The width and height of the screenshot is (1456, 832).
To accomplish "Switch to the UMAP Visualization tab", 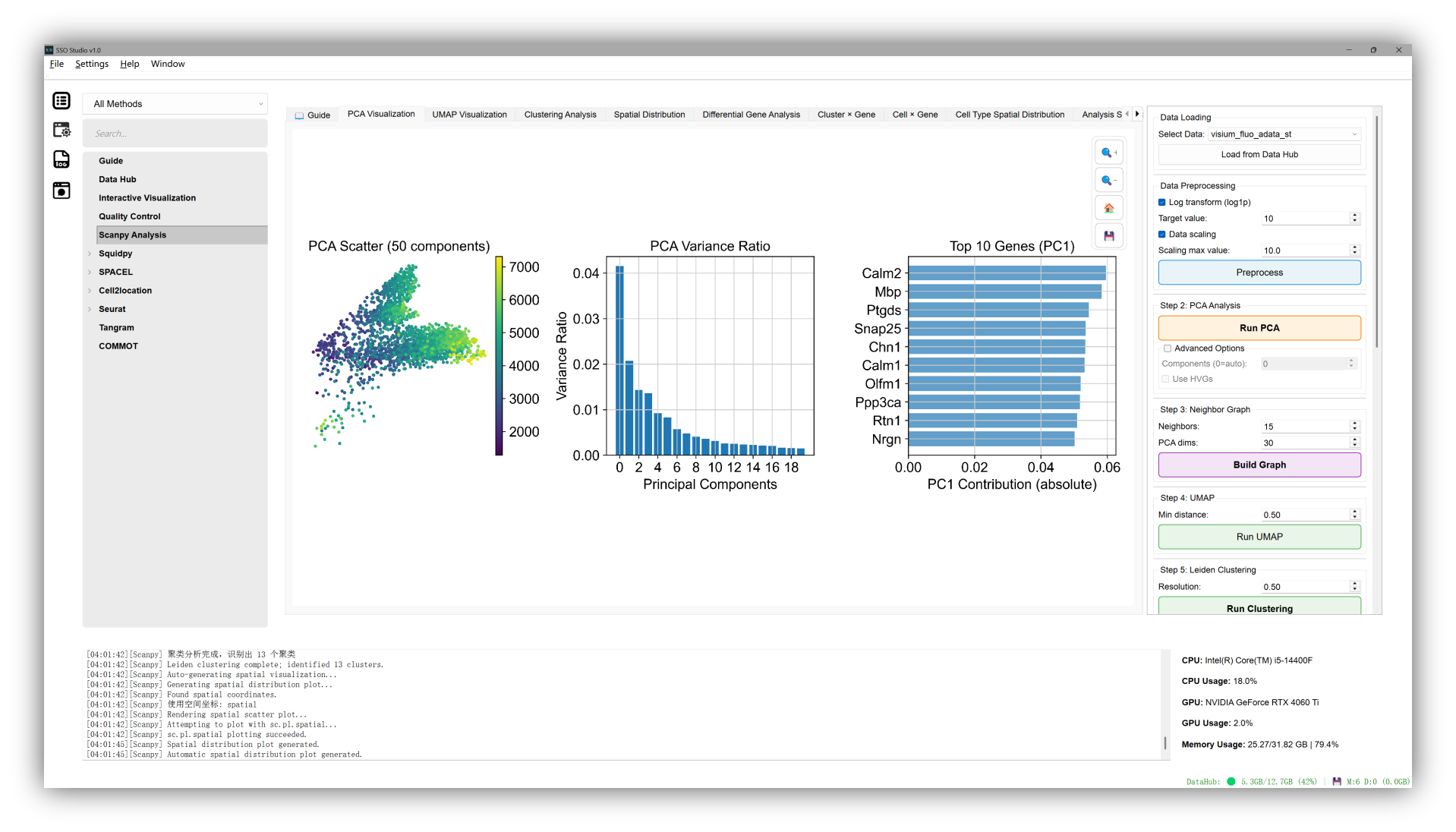I will coord(469,115).
